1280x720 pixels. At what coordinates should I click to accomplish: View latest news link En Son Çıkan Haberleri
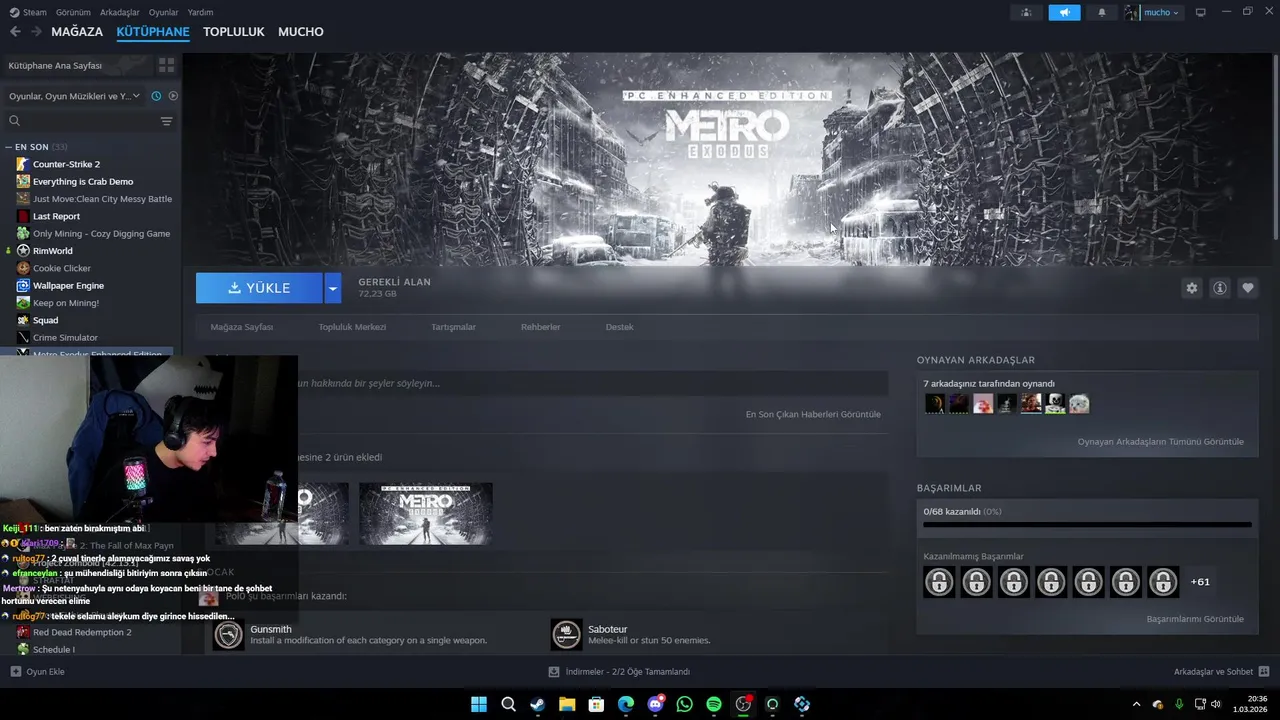coord(813,414)
